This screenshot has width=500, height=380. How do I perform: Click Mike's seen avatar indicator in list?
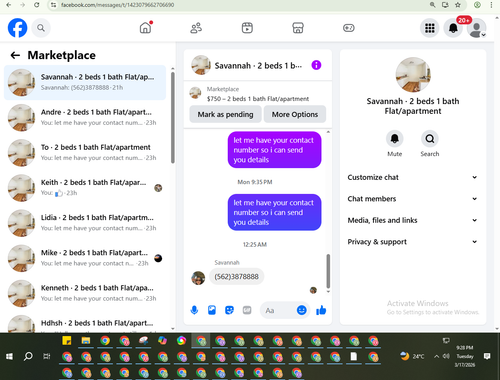(x=158, y=258)
